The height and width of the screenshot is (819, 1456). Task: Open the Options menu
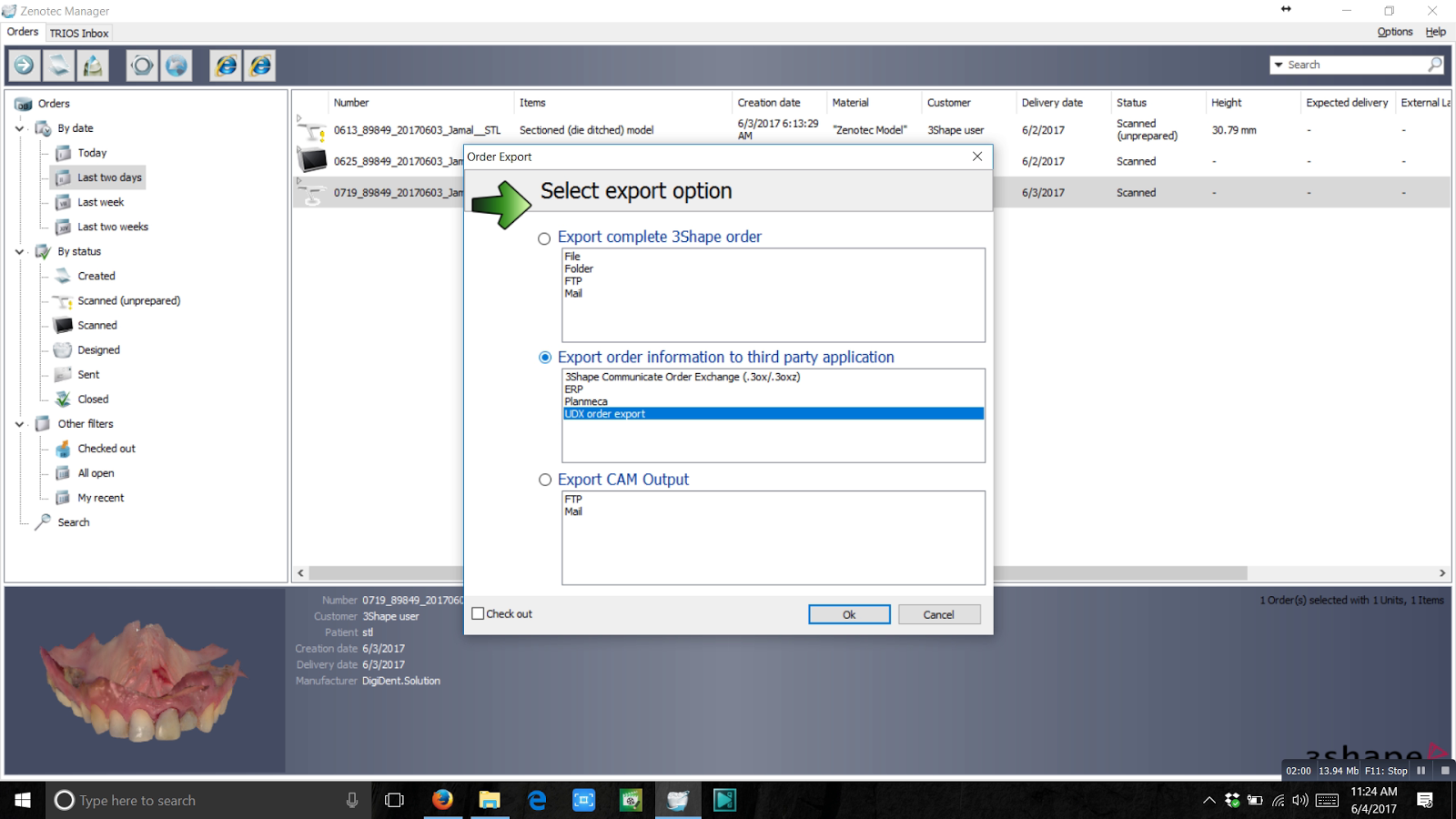(1394, 31)
